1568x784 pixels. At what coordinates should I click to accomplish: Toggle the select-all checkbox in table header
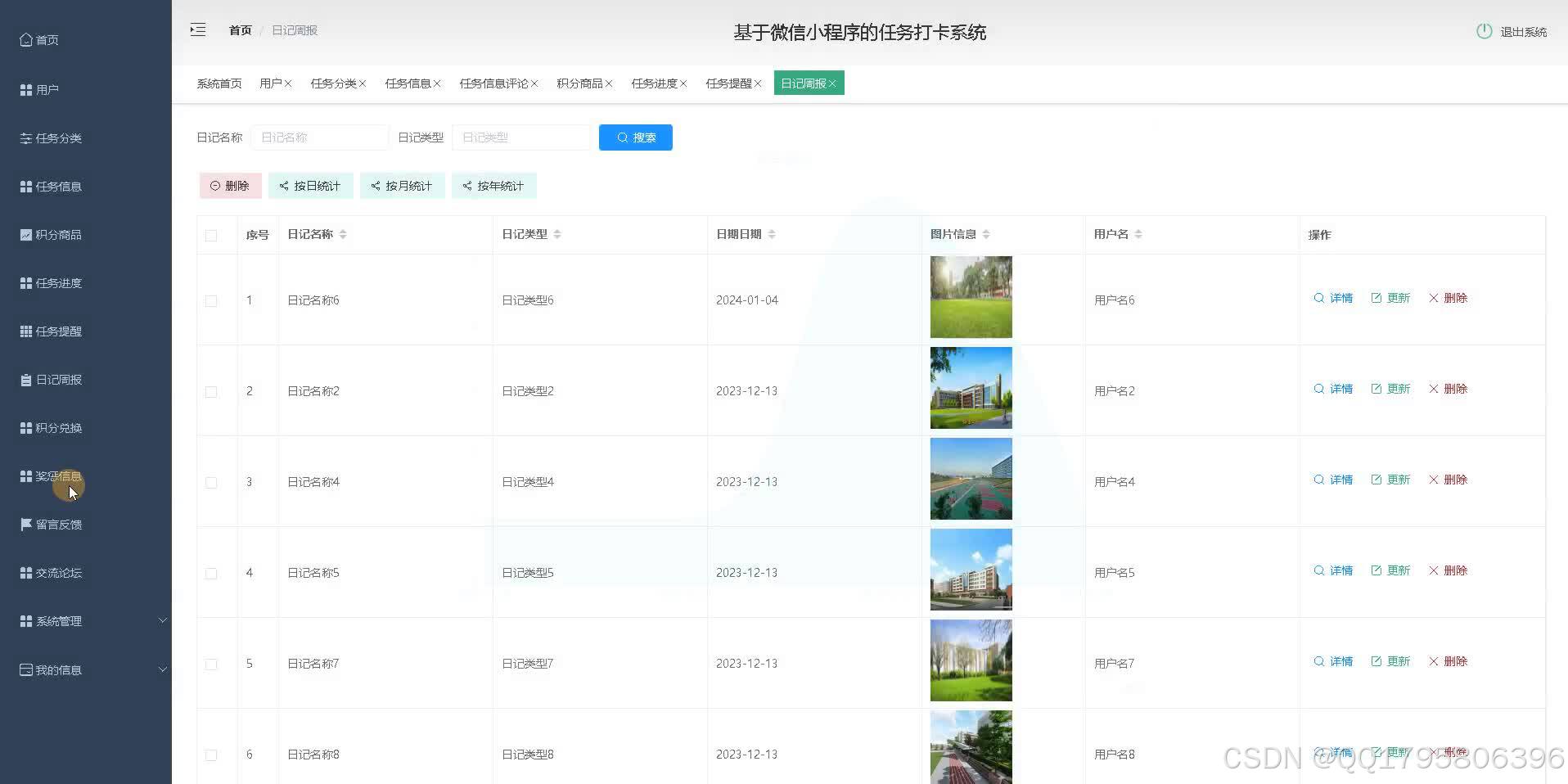pos(211,236)
